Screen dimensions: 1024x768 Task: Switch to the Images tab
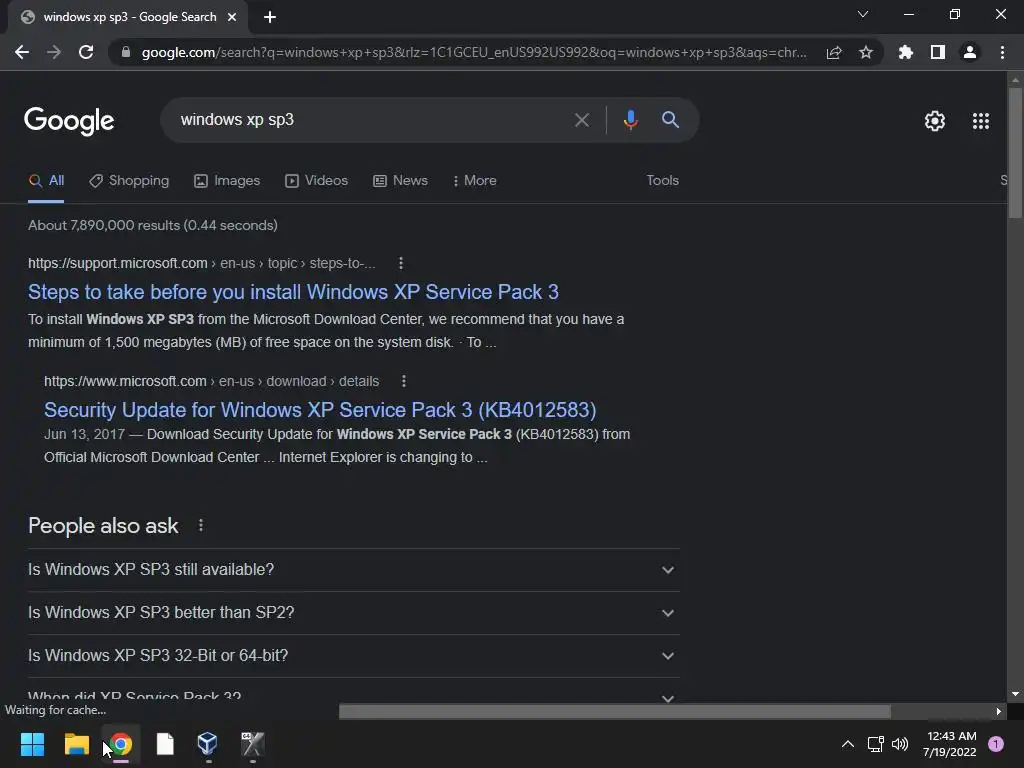227,181
